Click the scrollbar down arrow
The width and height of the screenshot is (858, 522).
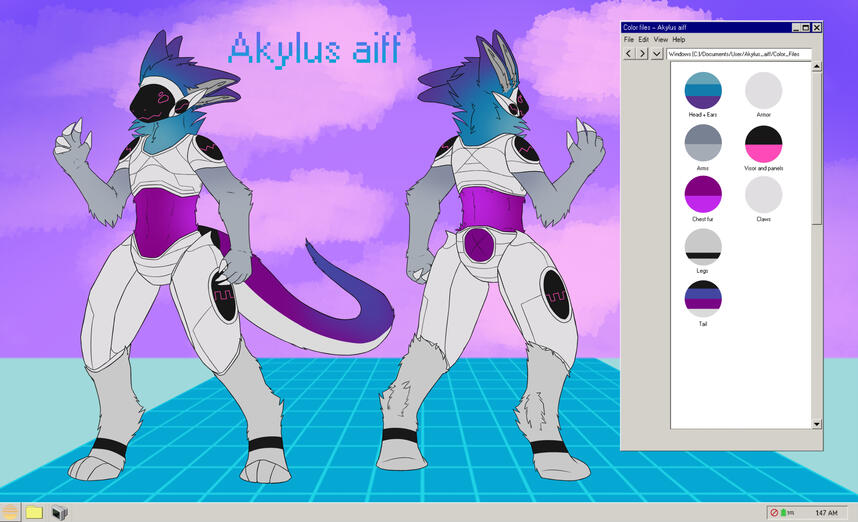coord(817,424)
